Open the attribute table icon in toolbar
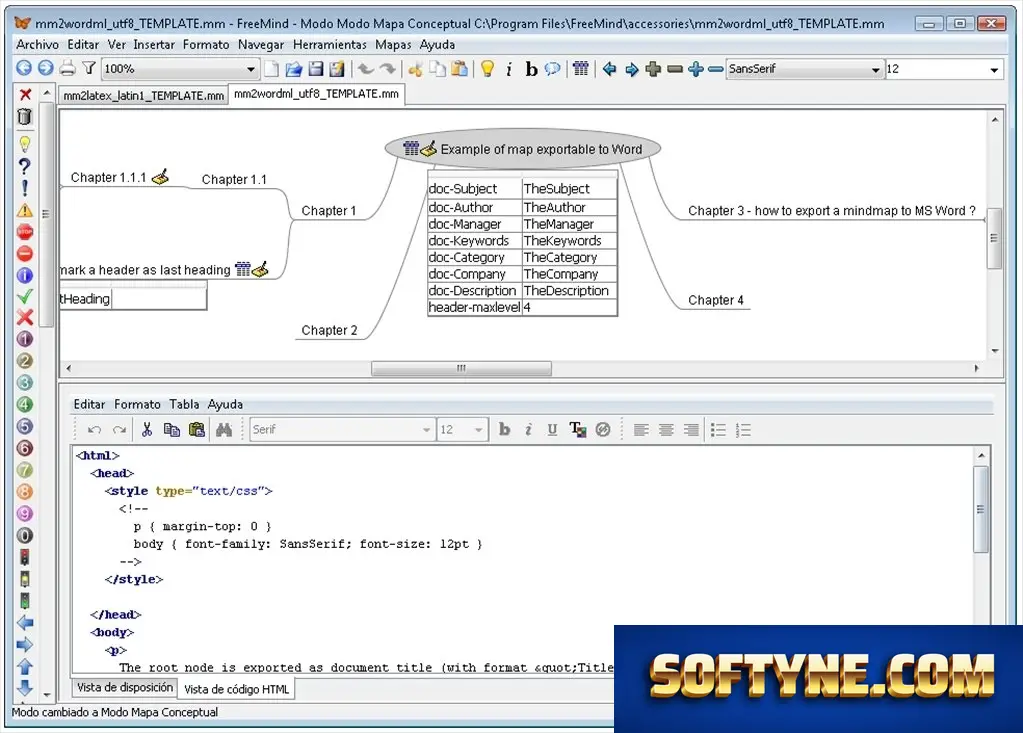 (581, 68)
